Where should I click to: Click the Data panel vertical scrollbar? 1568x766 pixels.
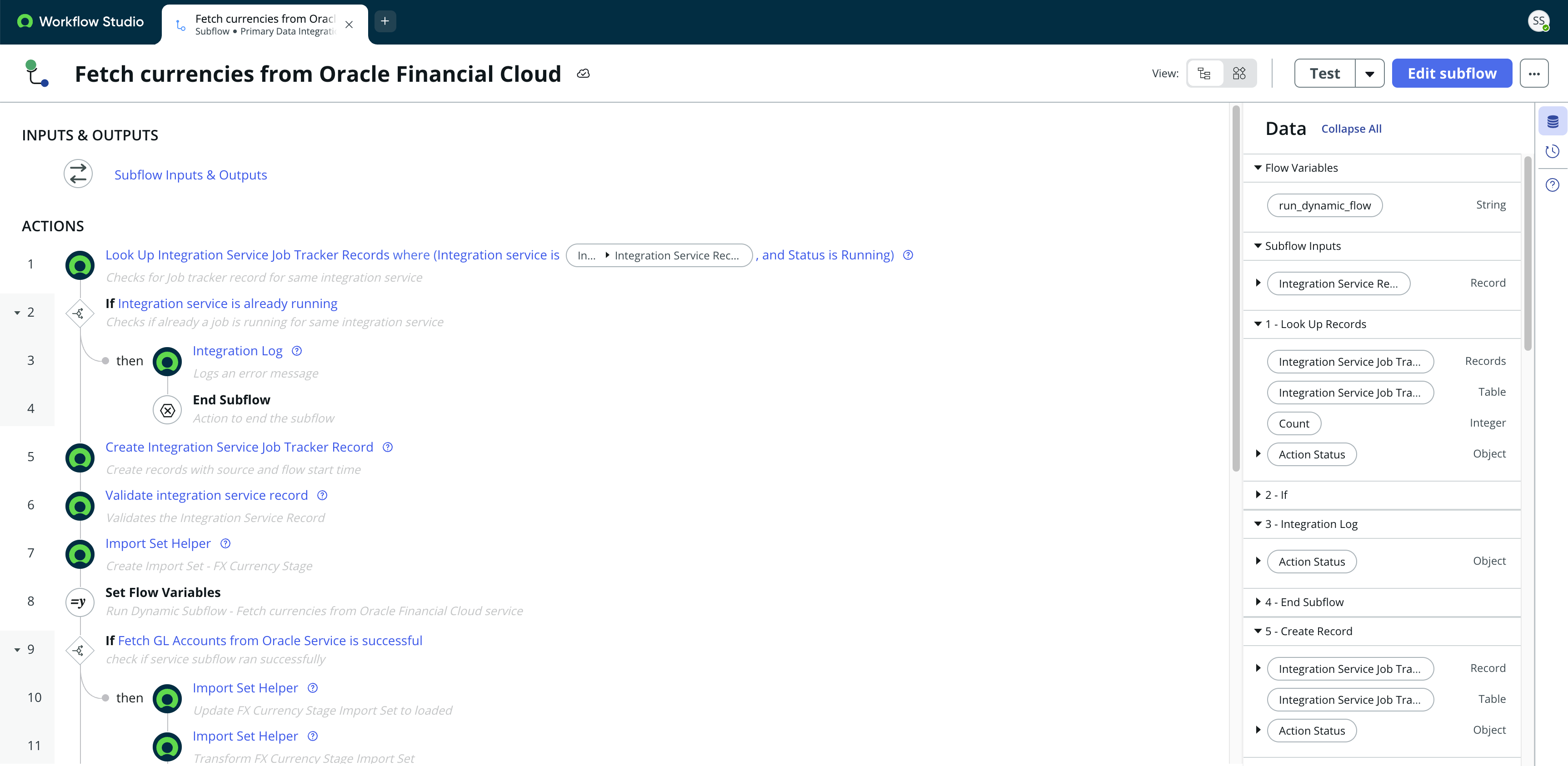1527,253
